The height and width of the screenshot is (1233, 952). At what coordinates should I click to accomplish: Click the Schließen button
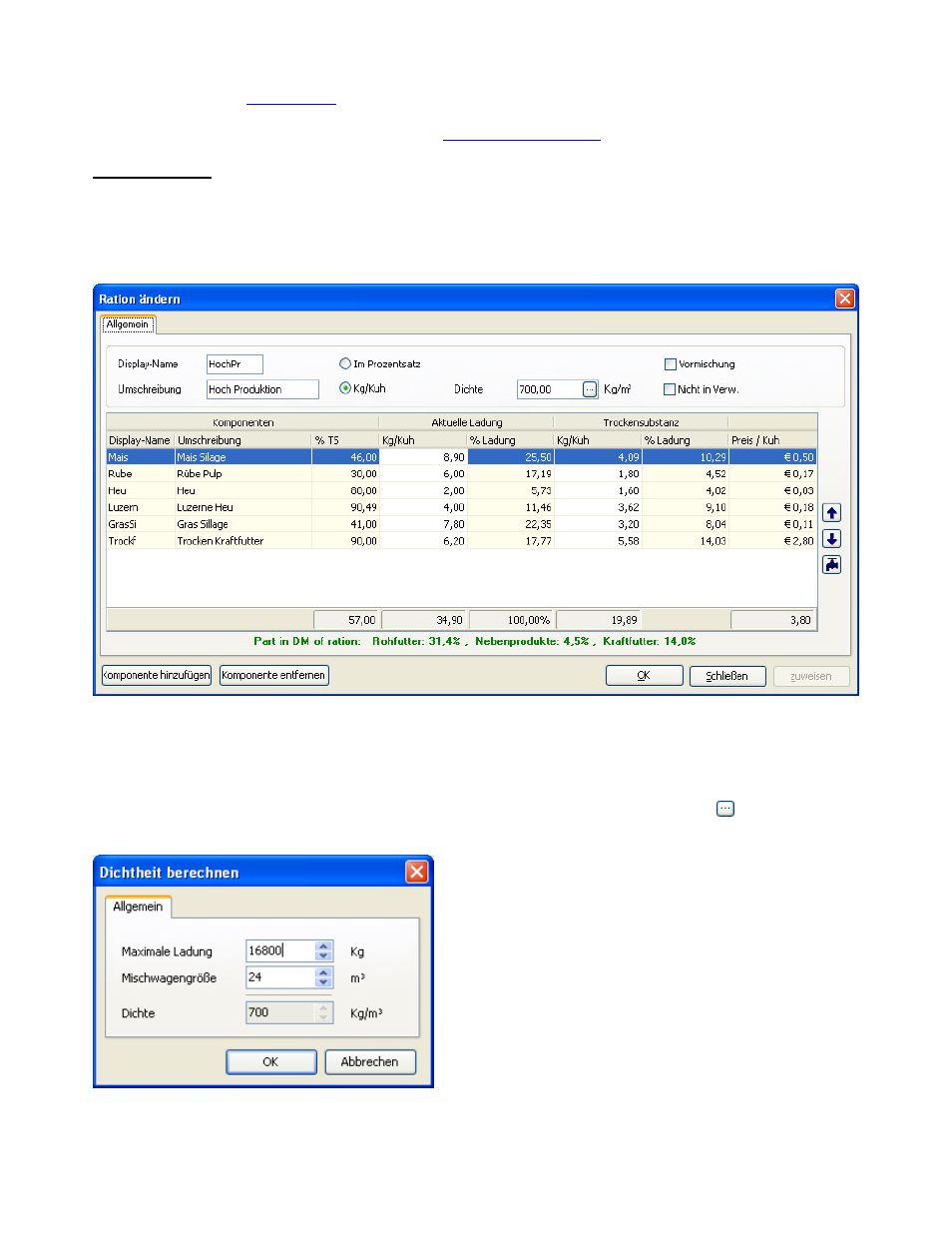click(727, 676)
